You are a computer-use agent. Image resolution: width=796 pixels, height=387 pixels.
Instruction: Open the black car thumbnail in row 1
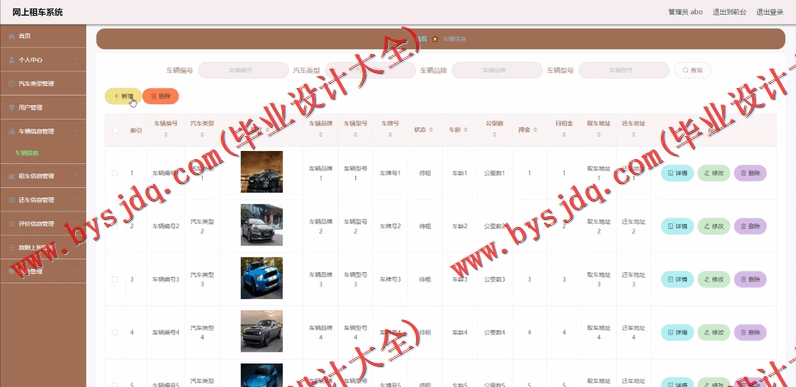coord(261,172)
